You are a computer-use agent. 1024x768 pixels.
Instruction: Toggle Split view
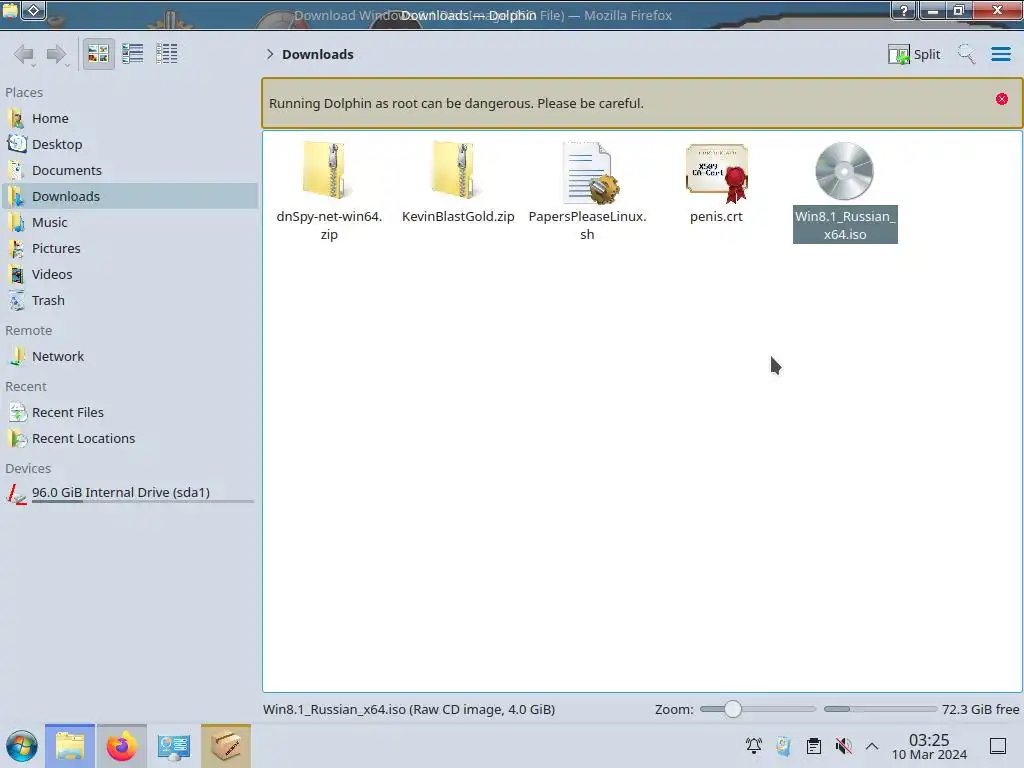pos(914,54)
